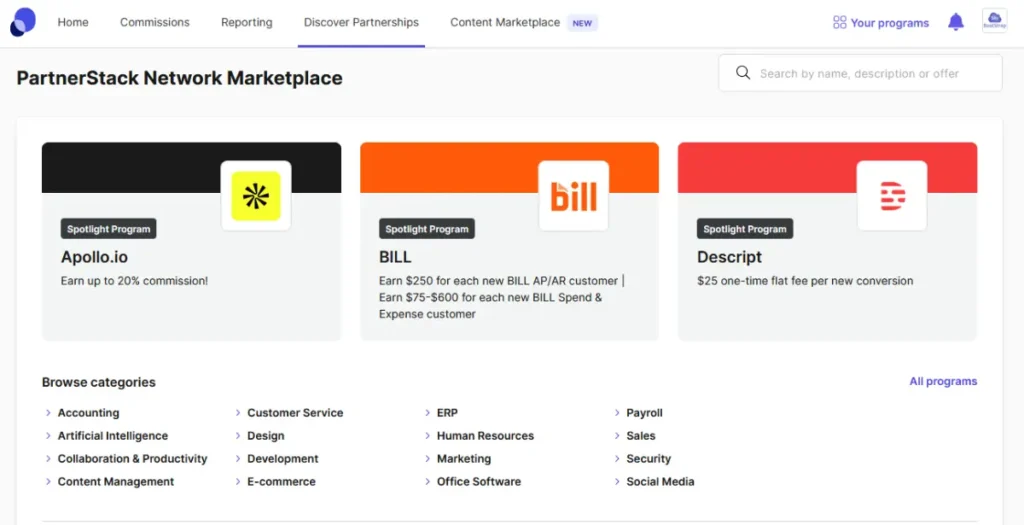1024x525 pixels.
Task: Browse the Accounting category
Action: point(88,413)
